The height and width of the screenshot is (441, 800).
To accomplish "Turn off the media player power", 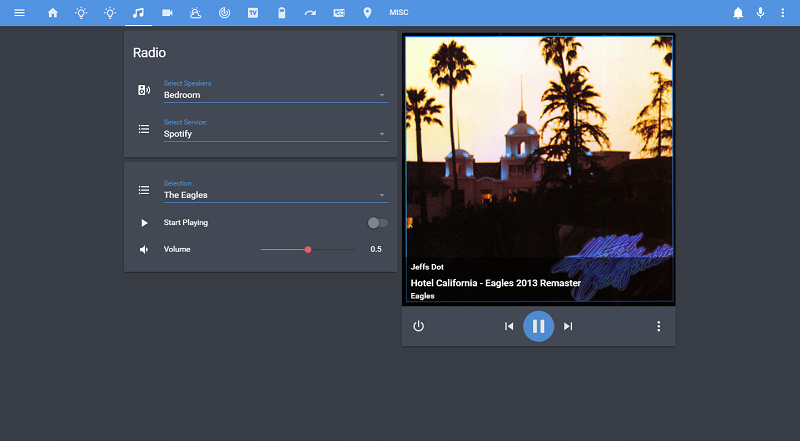I will (x=418, y=326).
